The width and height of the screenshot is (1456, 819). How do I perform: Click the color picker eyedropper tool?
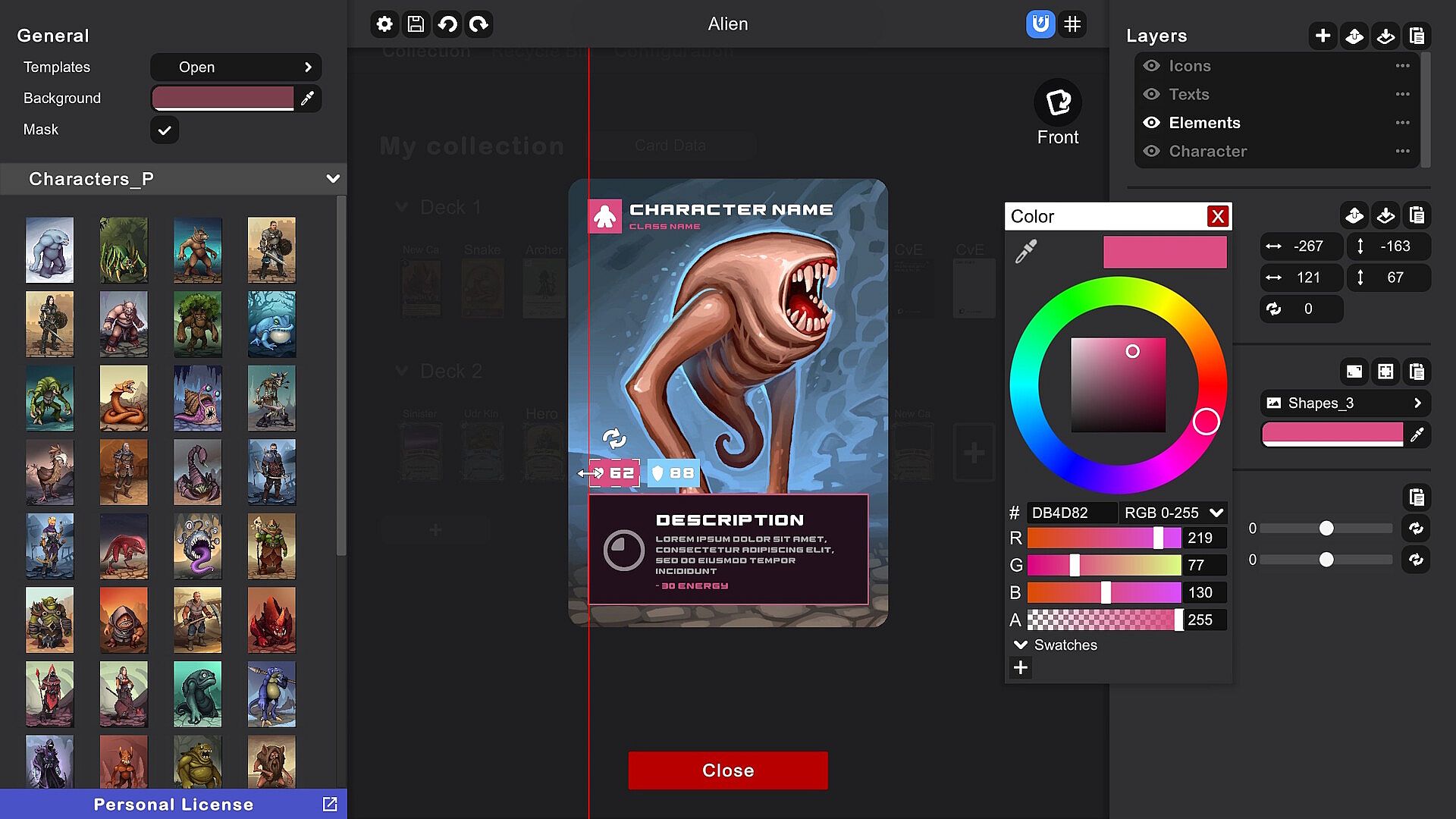[x=1025, y=252]
